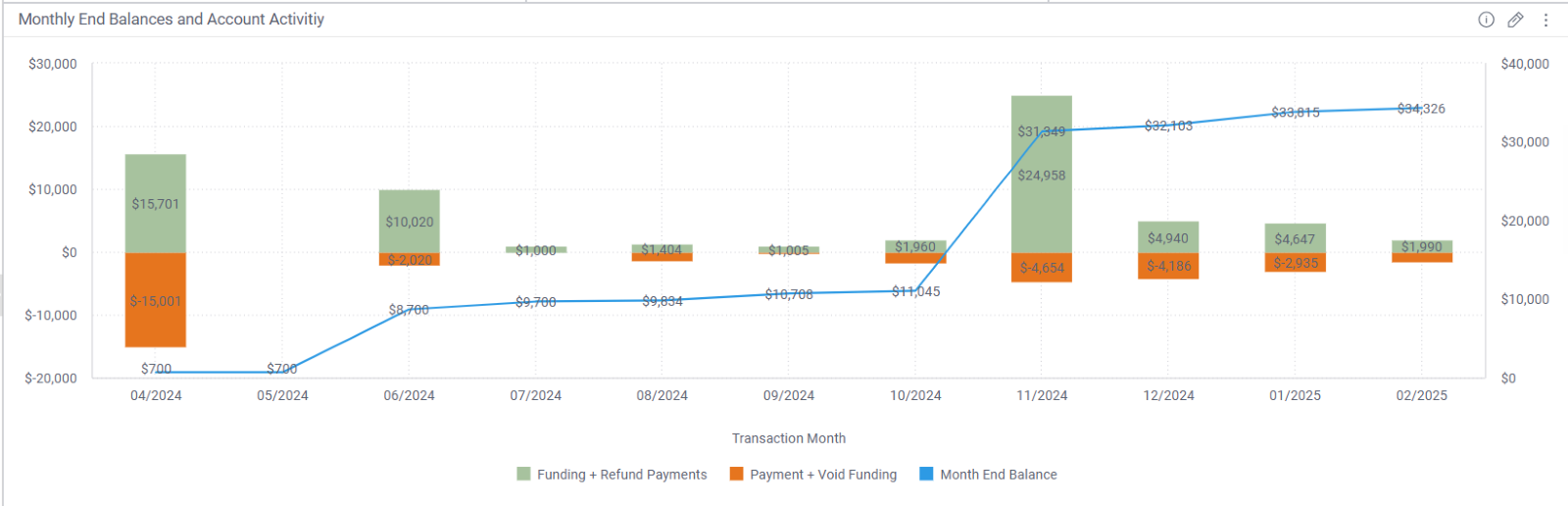Click chart title Monthly End Balances and Account Activitiy
This screenshot has height=506, width=1568.
171,19
